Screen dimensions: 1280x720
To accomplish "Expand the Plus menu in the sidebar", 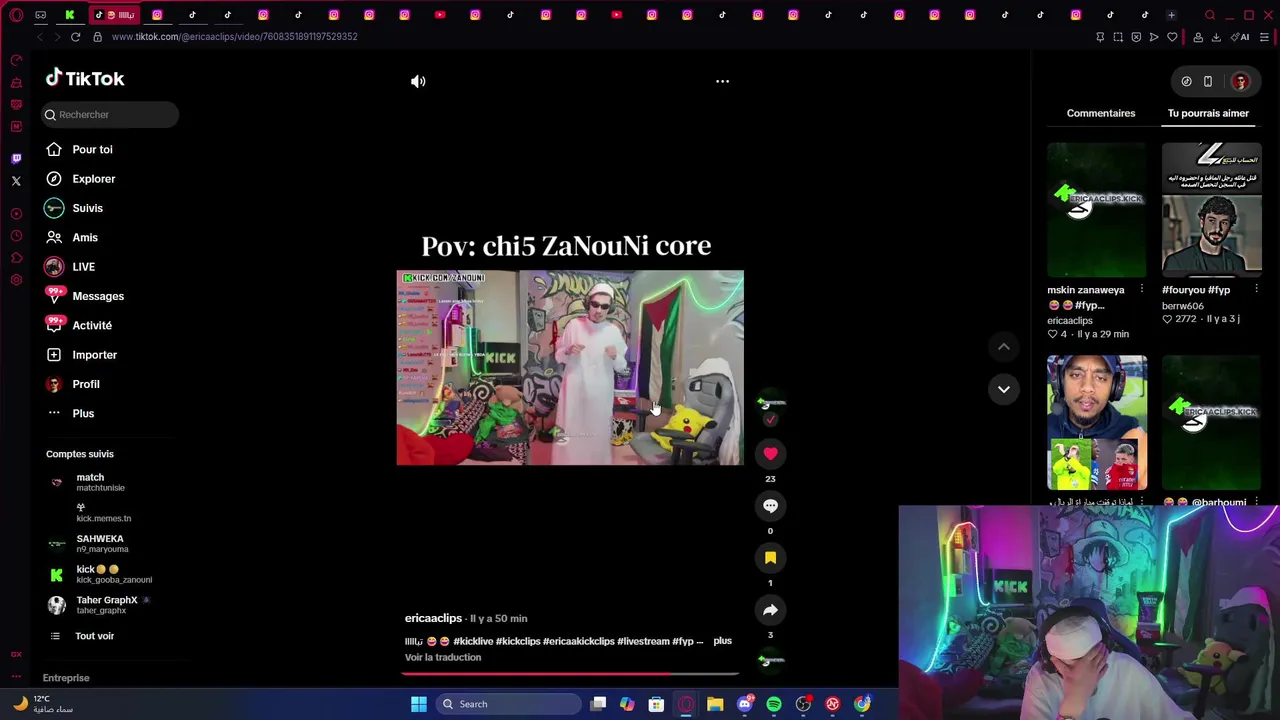I will [70, 413].
